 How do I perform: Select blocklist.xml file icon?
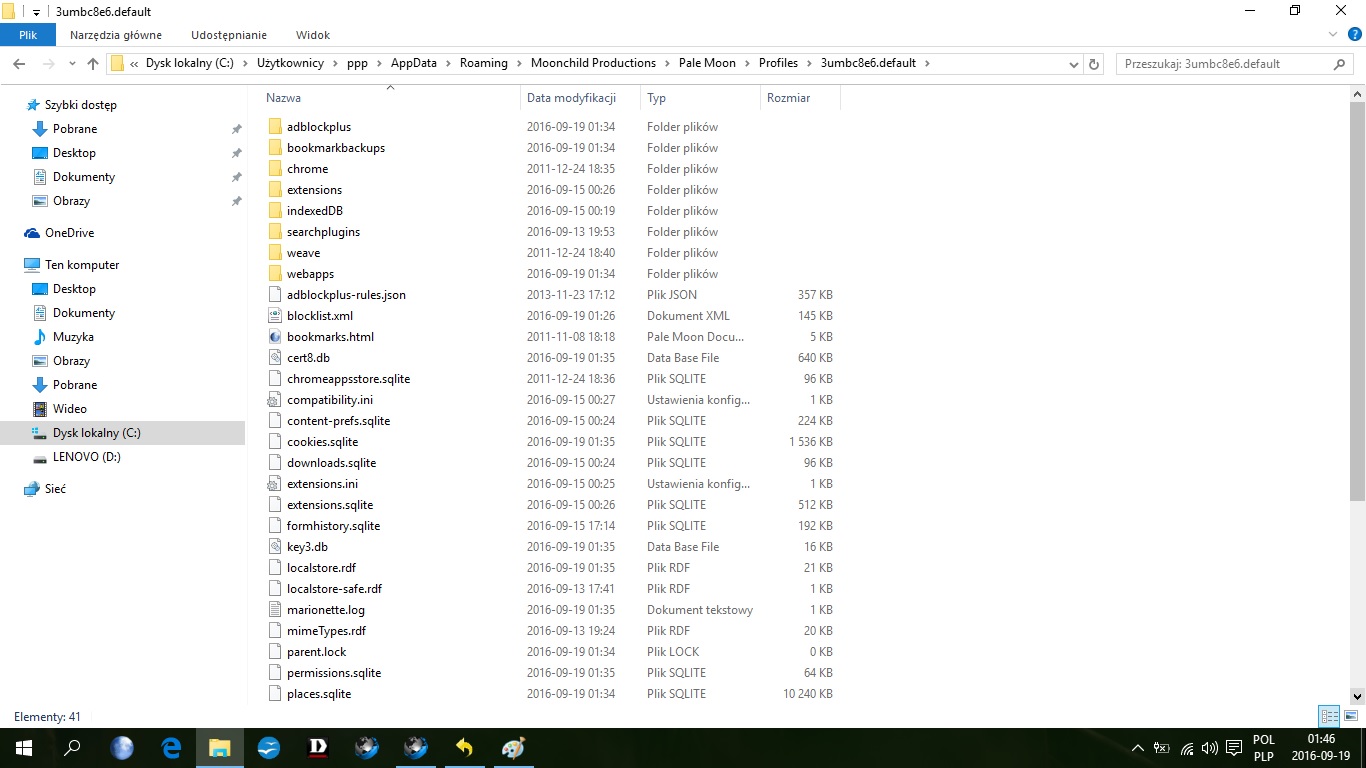(277, 316)
